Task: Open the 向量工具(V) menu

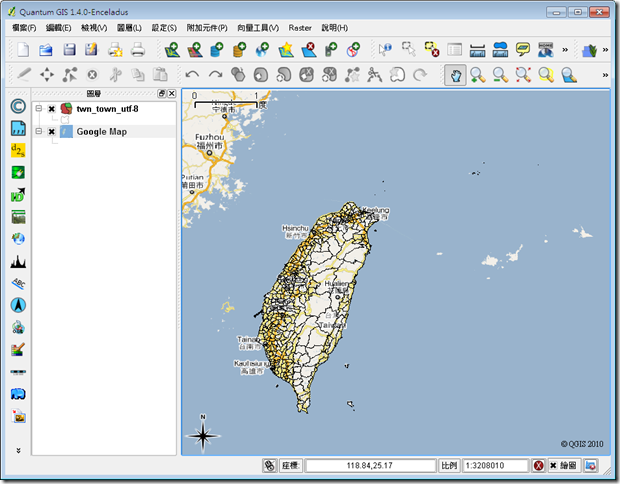Action: pos(260,27)
